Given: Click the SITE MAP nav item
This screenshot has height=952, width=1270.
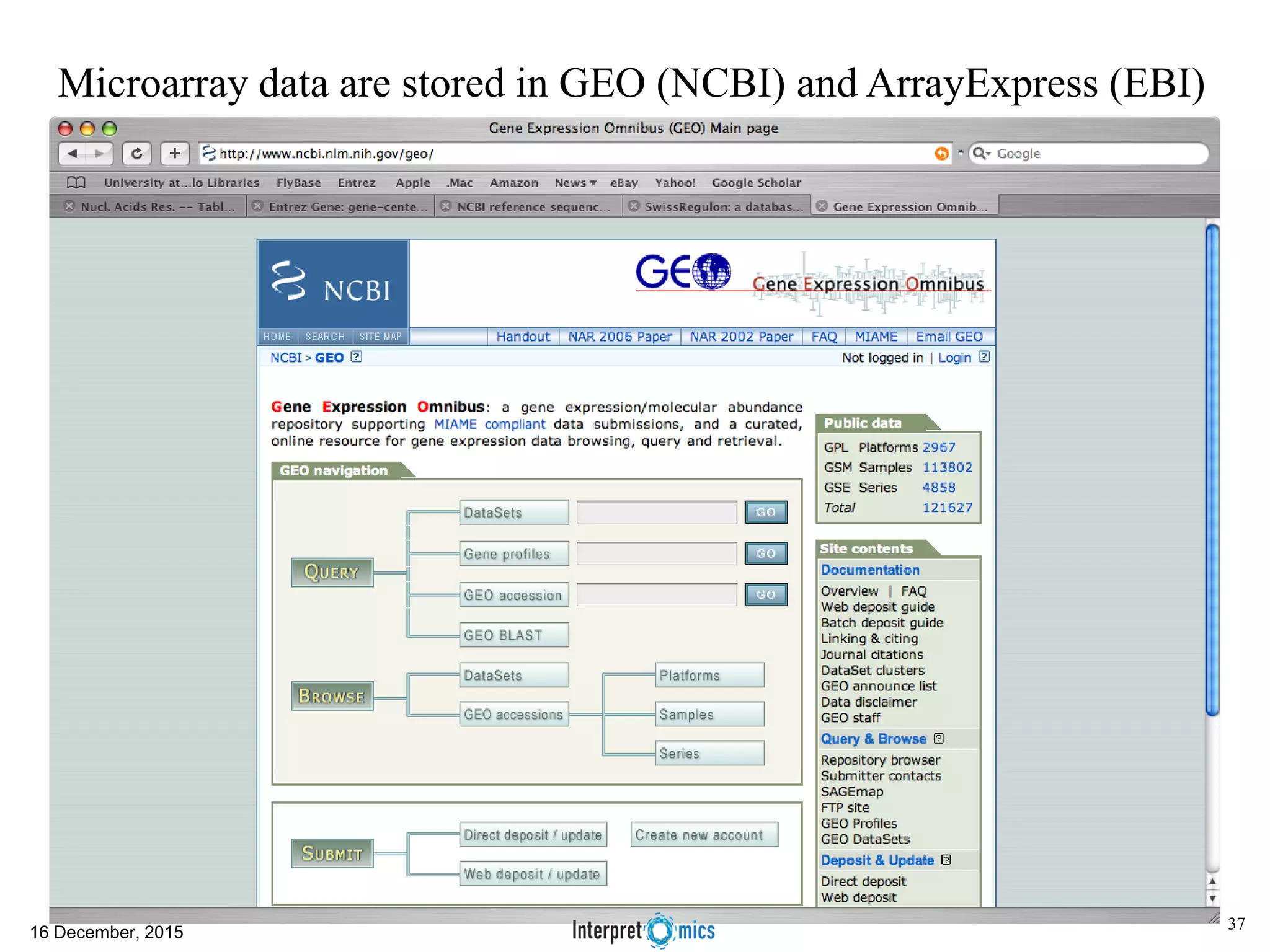Looking at the screenshot, I should pos(380,336).
